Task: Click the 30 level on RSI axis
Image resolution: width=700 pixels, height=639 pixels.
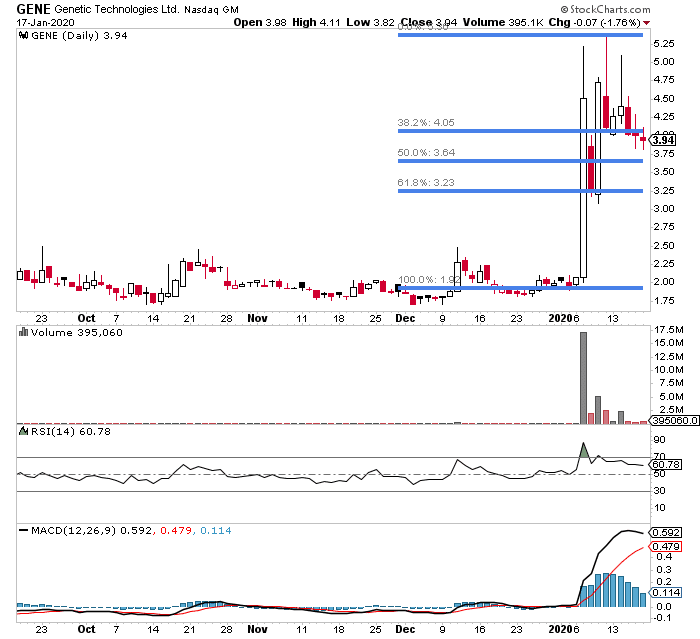Action: 659,490
